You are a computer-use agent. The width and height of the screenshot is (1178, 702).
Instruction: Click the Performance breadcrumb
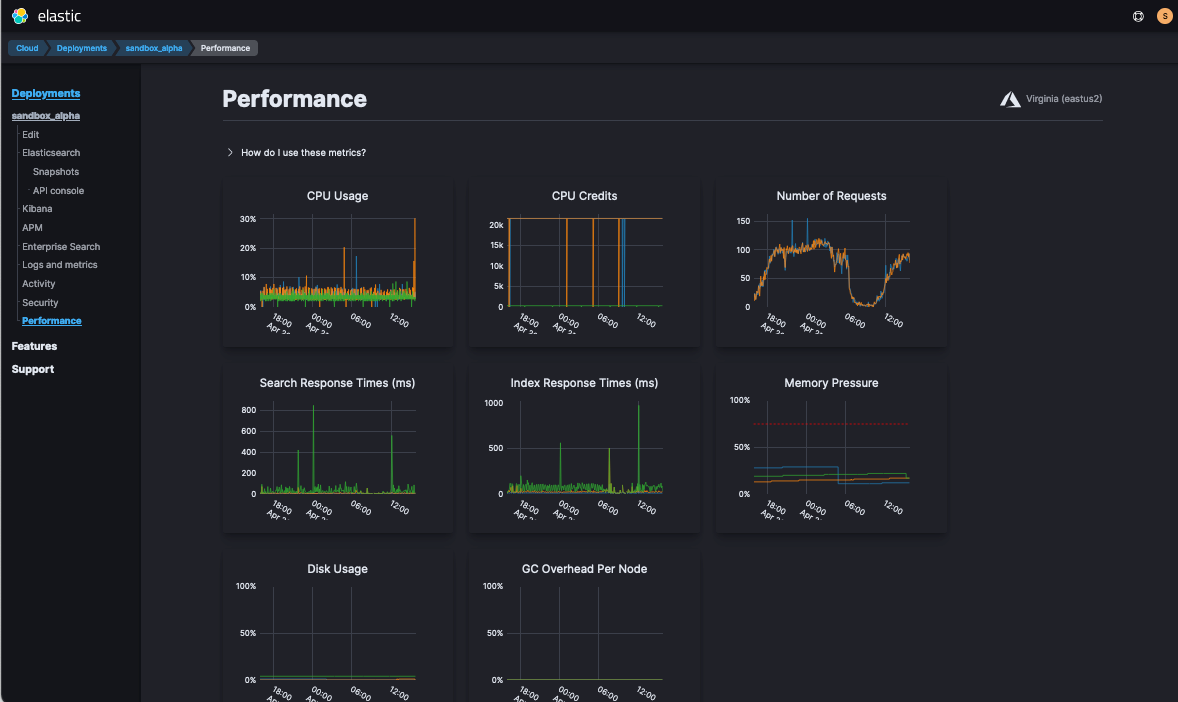coord(225,48)
